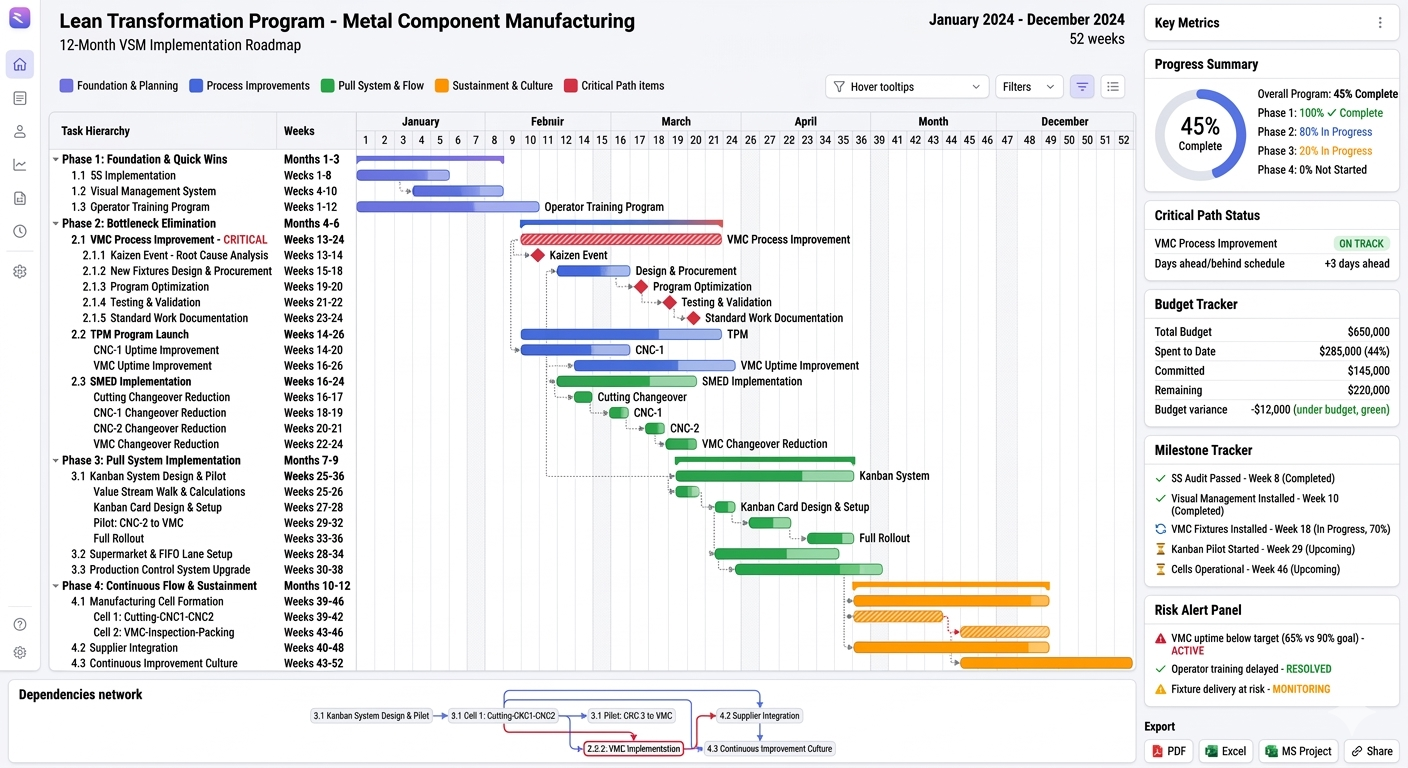Collapse Phase 2: Bottleneck Elimination row
Image resolution: width=1408 pixels, height=768 pixels.
[56, 224]
